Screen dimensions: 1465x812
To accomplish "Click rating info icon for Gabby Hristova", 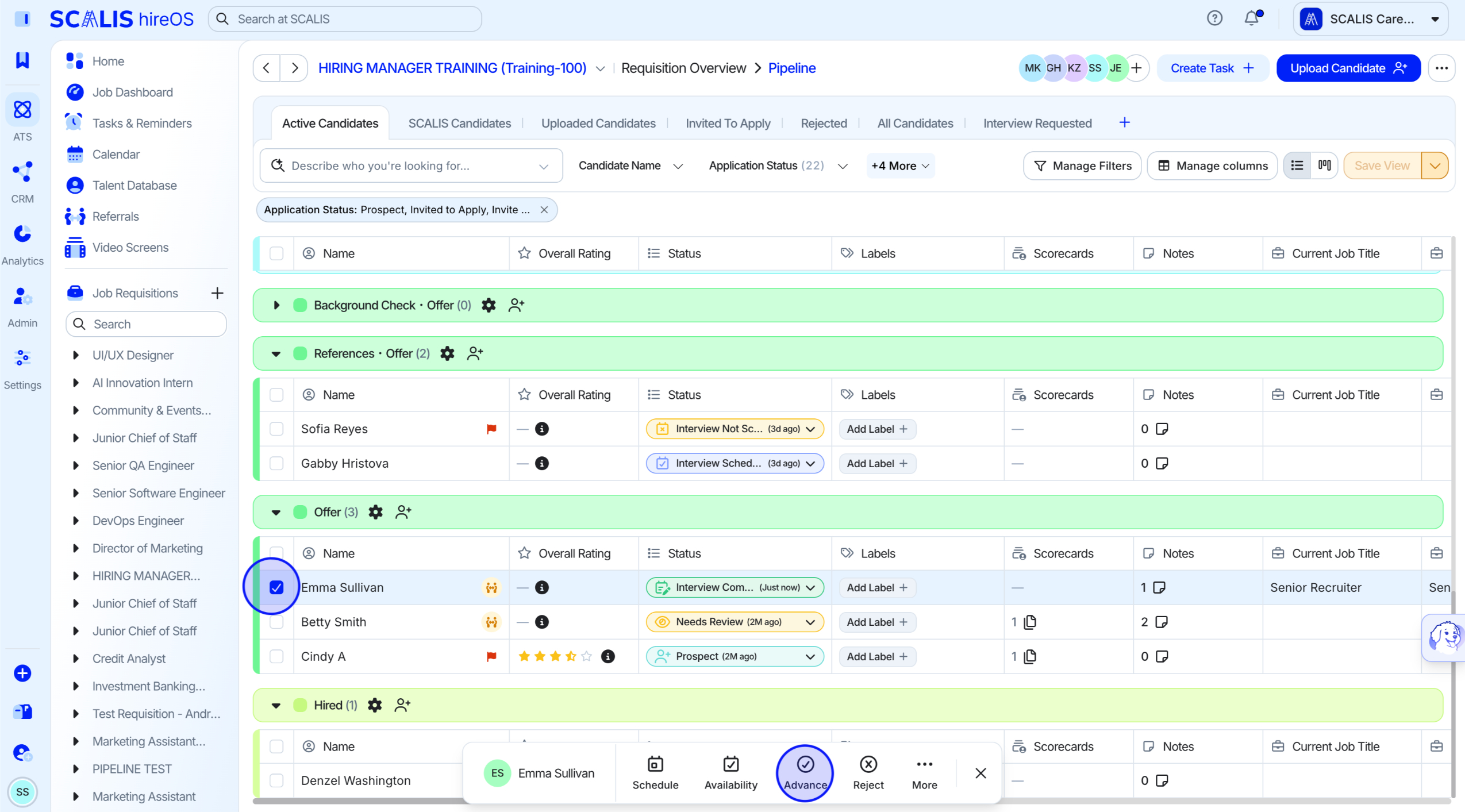I will point(541,463).
